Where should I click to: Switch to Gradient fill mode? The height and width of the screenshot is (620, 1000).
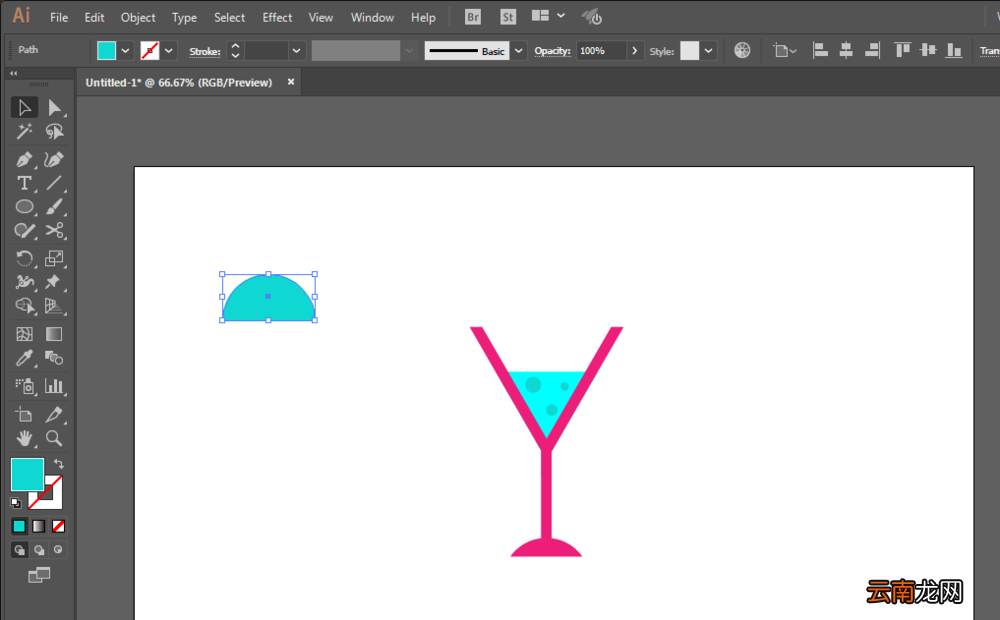(x=39, y=526)
